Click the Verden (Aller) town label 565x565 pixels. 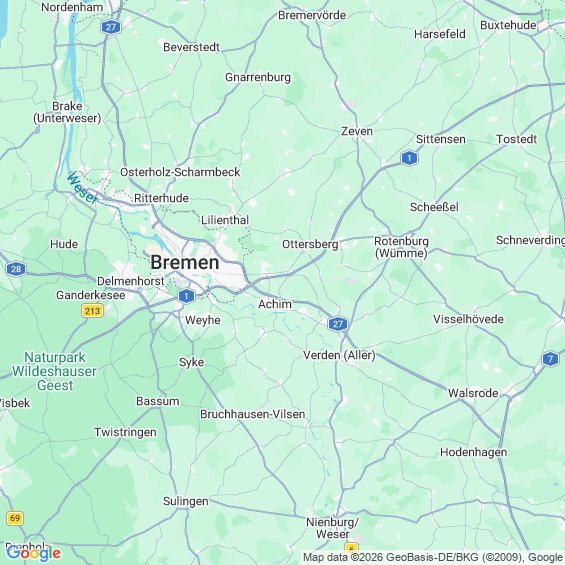tap(339, 355)
